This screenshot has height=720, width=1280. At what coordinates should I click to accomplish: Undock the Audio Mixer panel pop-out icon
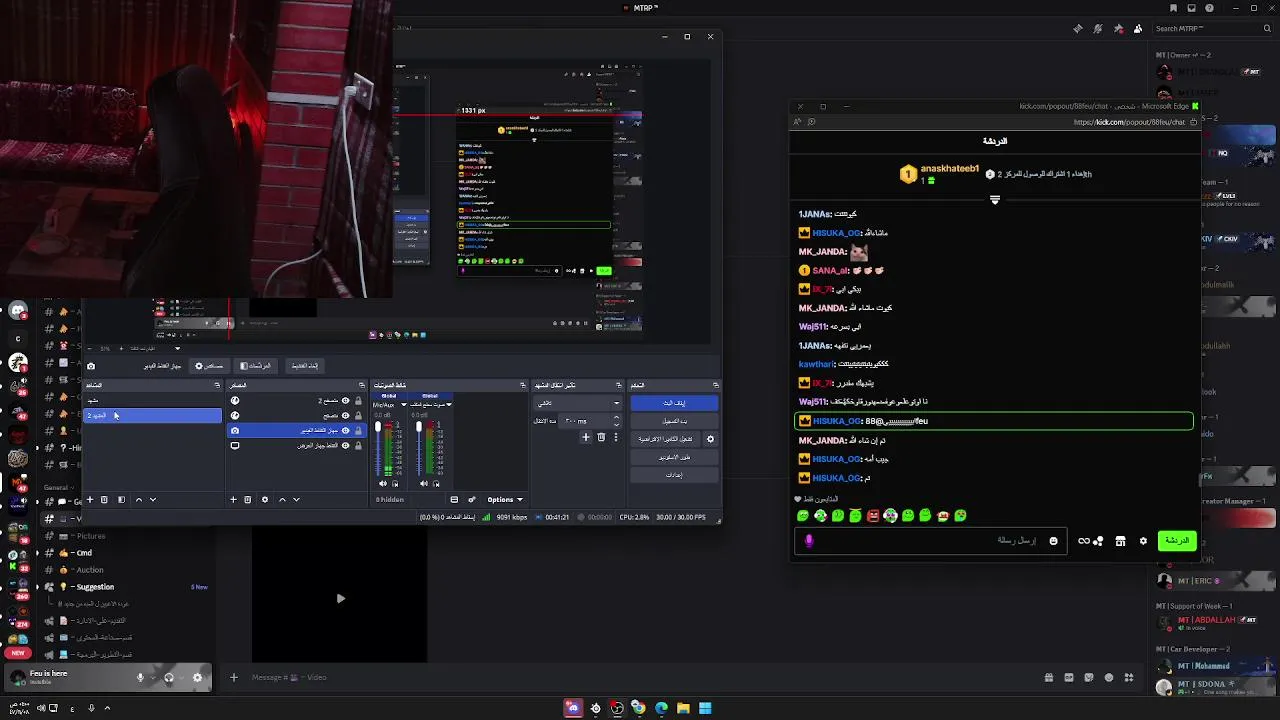pyautogui.click(x=523, y=385)
